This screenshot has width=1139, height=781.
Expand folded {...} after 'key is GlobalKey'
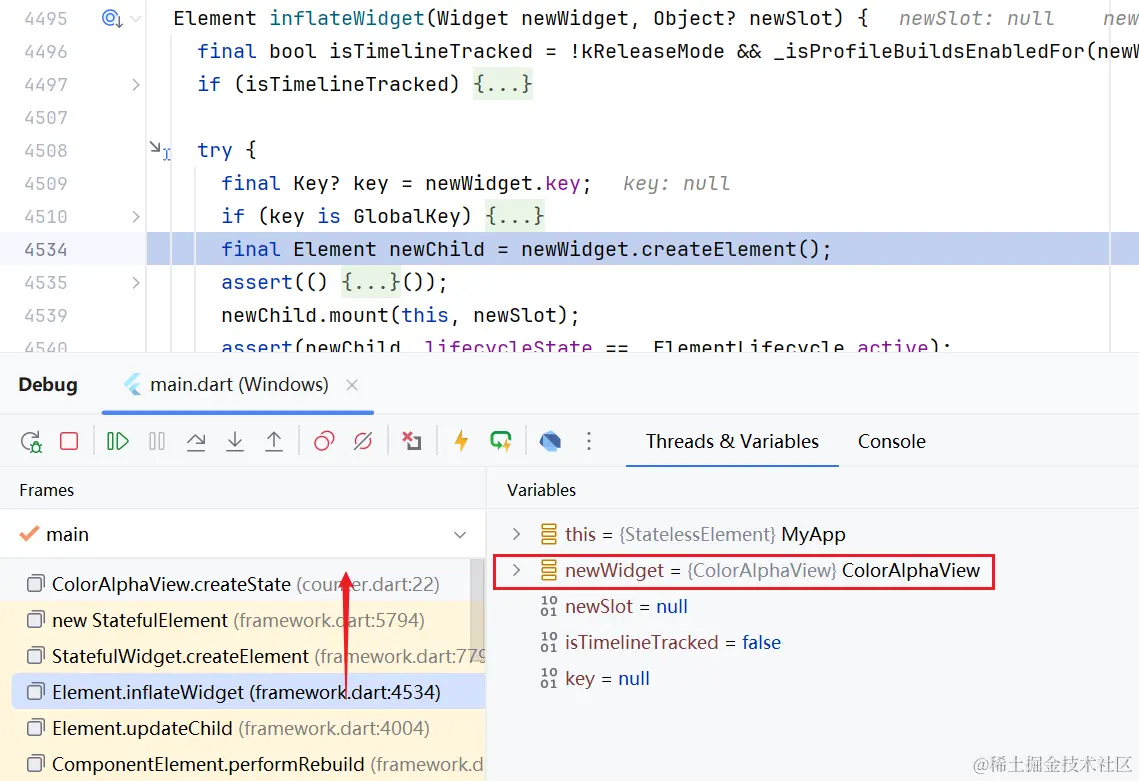pyautogui.click(x=514, y=216)
